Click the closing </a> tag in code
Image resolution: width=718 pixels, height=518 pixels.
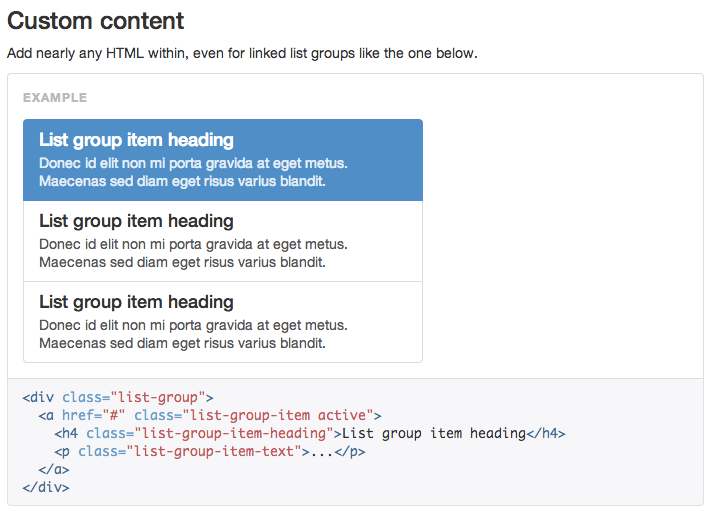coord(54,469)
